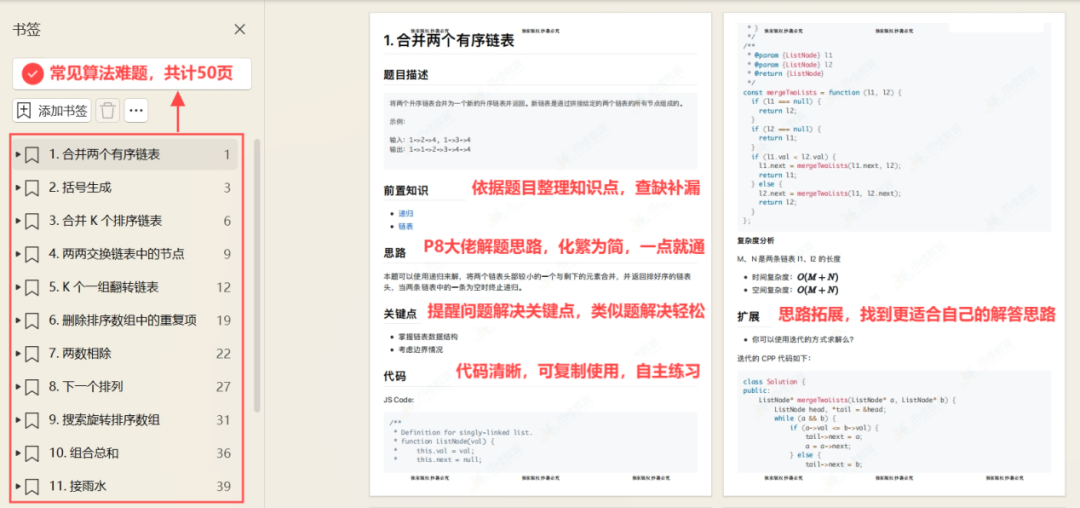Click page number 39 beside 接雨水
This screenshot has height=508, width=1080.
(223, 487)
